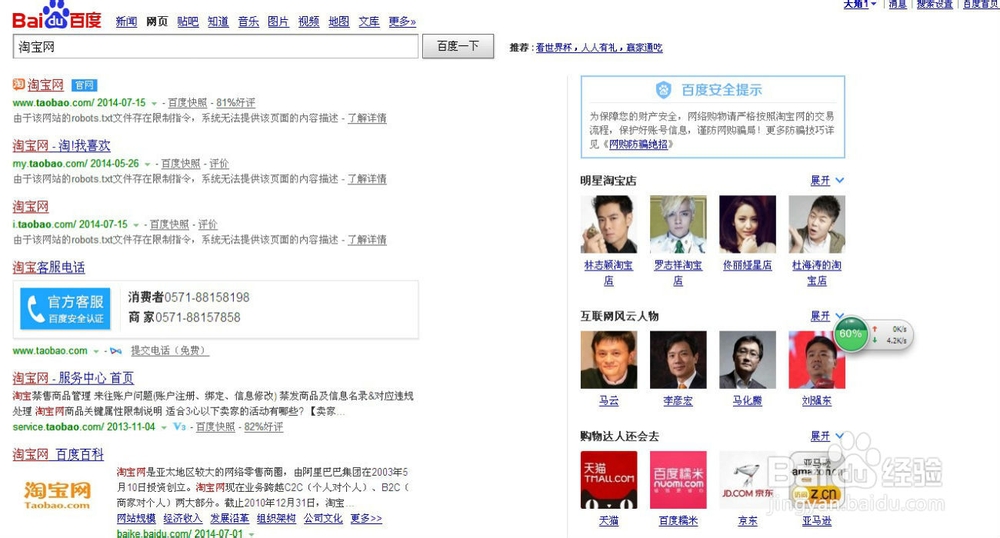Click the 评价 link on my.taobao.com result
Screen dimensions: 1000x538
pos(219,164)
